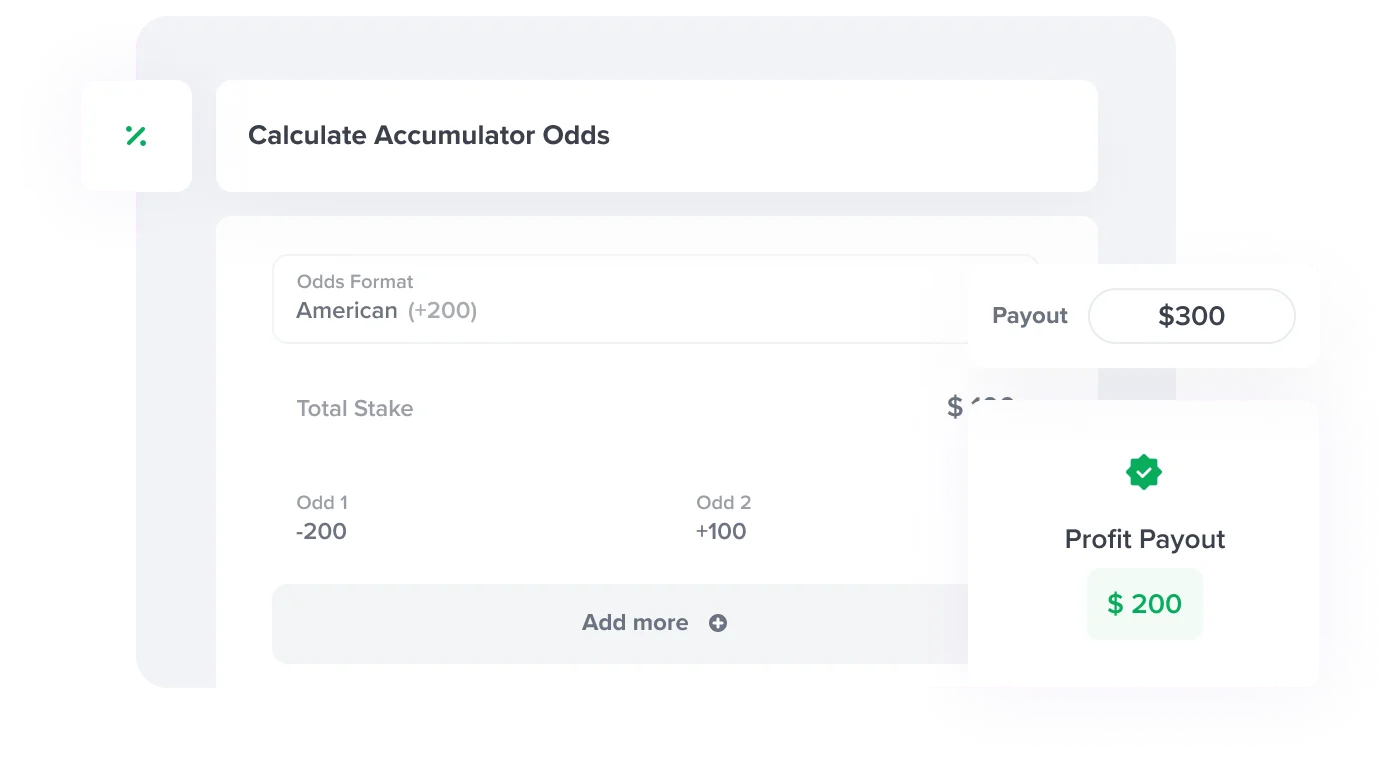Click the (+200) example odds text
Viewport: 1400px width, 768px height.
(x=442, y=311)
